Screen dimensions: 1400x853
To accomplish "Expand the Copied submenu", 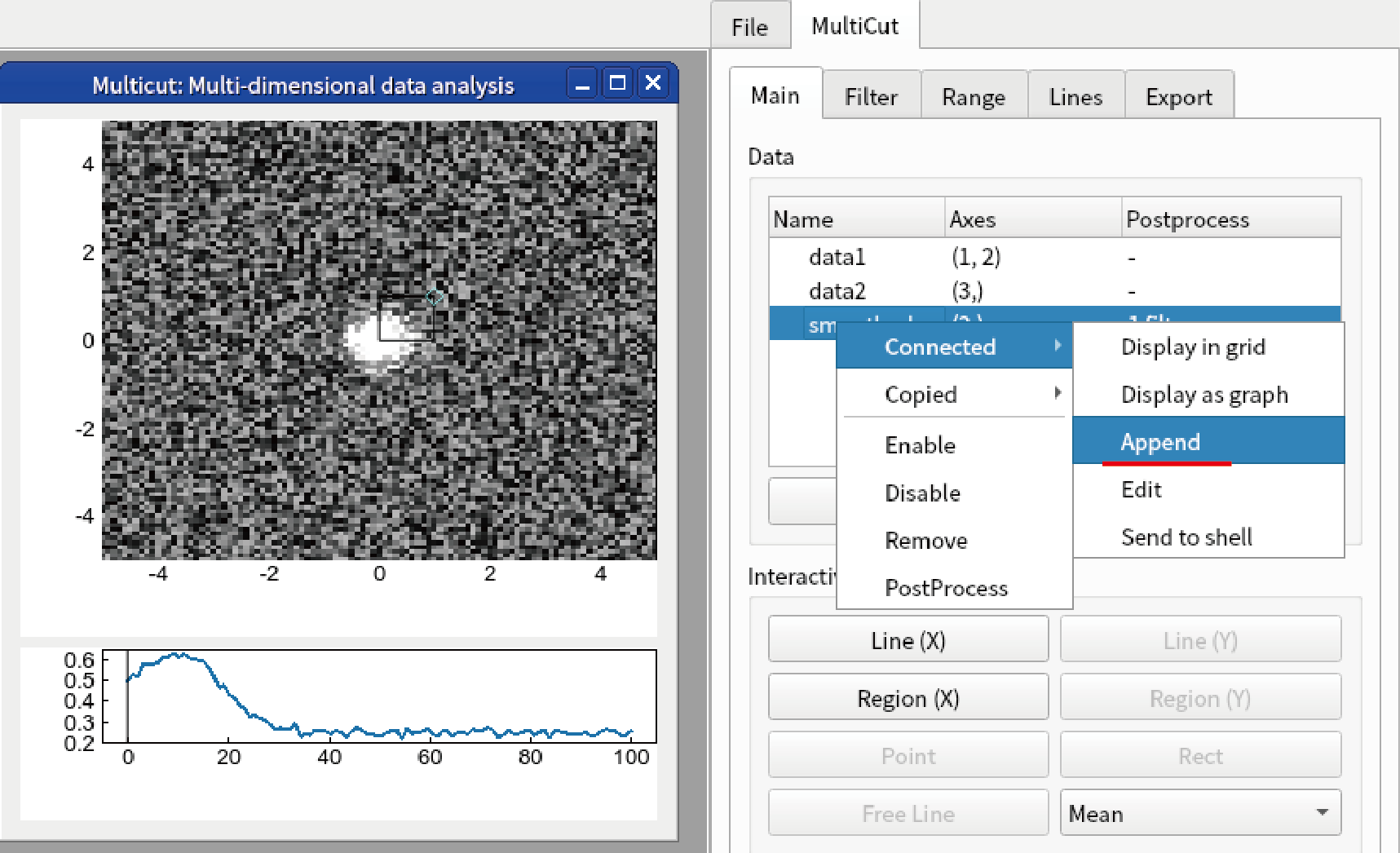I will pyautogui.click(x=954, y=394).
